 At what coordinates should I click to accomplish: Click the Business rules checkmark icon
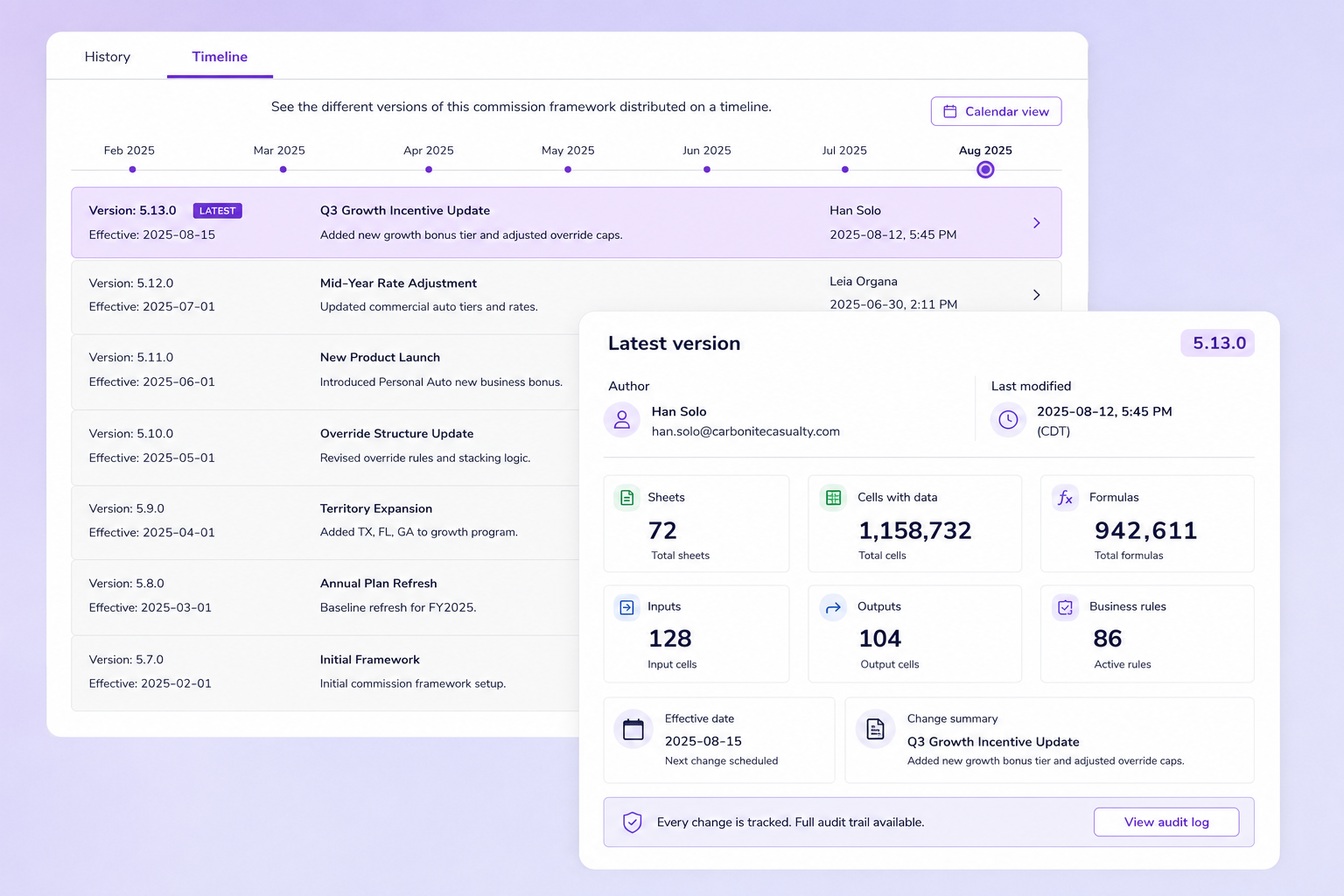(x=1065, y=607)
